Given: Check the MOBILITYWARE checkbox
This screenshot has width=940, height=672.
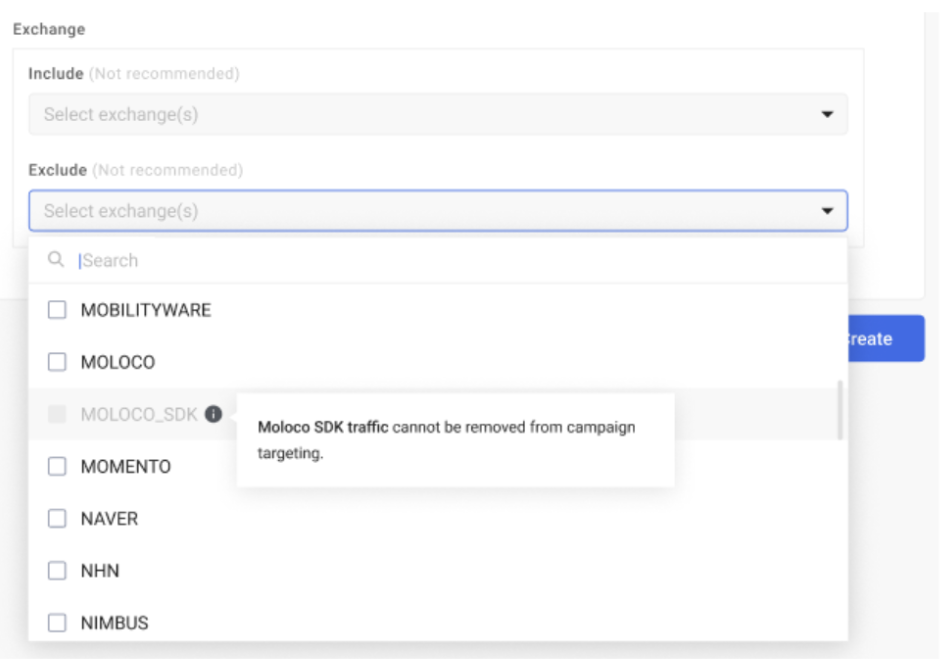Looking at the screenshot, I should point(57,310).
